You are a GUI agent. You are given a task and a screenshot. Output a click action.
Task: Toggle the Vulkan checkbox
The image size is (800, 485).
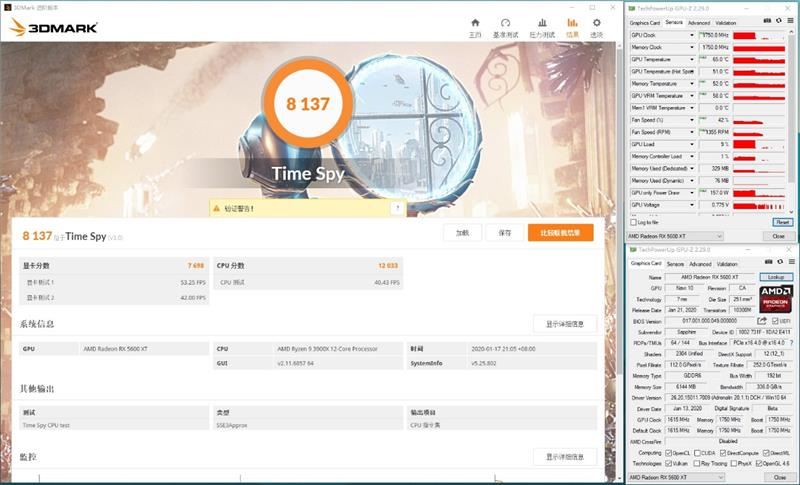(x=668, y=463)
